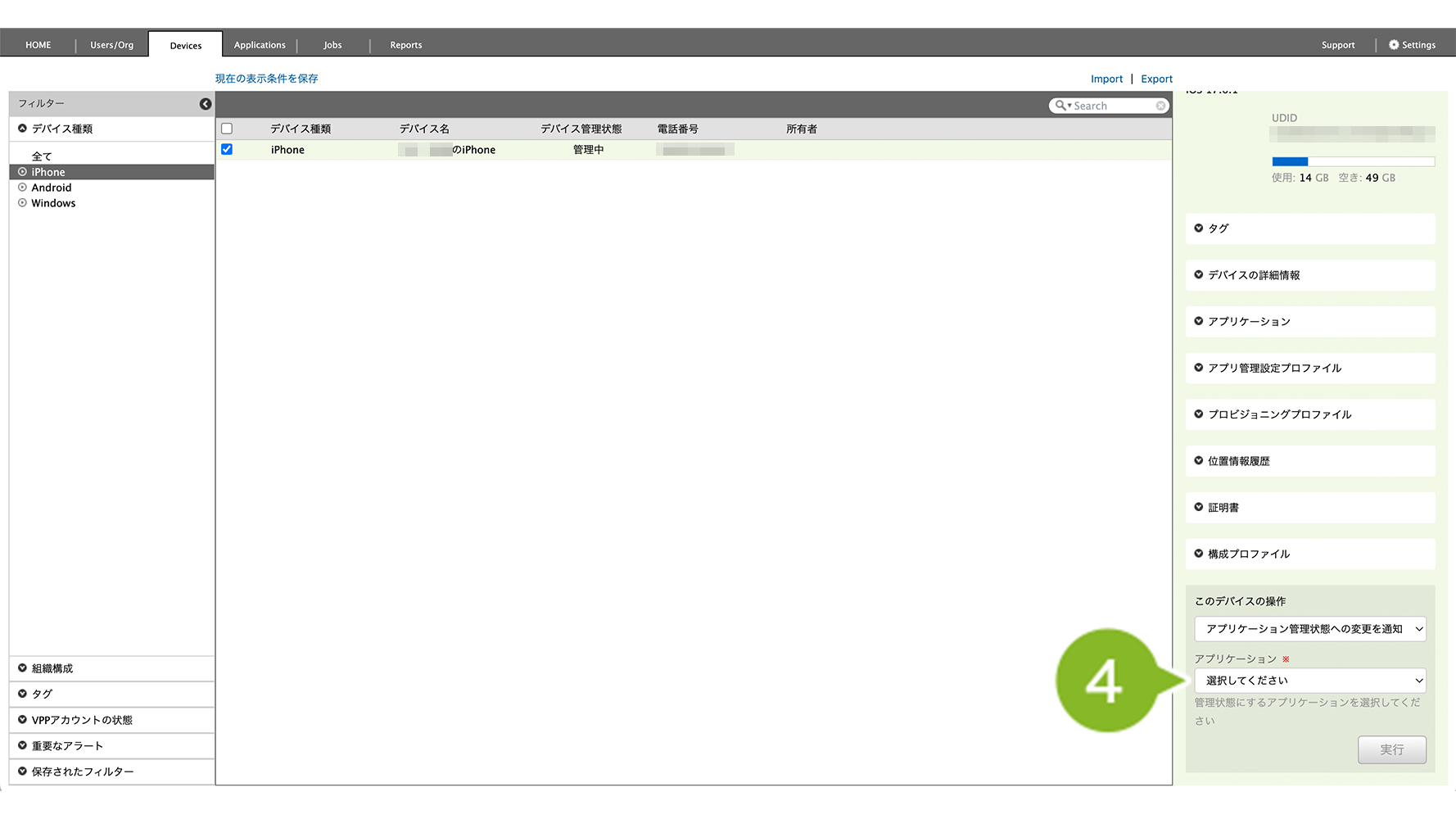
Task: Click the Settings gear icon
Action: tap(1394, 45)
